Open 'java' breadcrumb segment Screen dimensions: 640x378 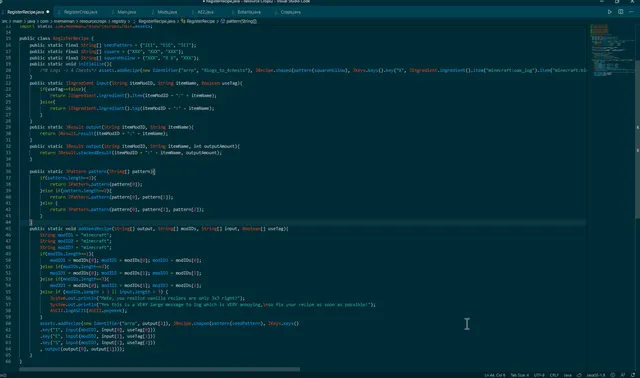click(31, 21)
